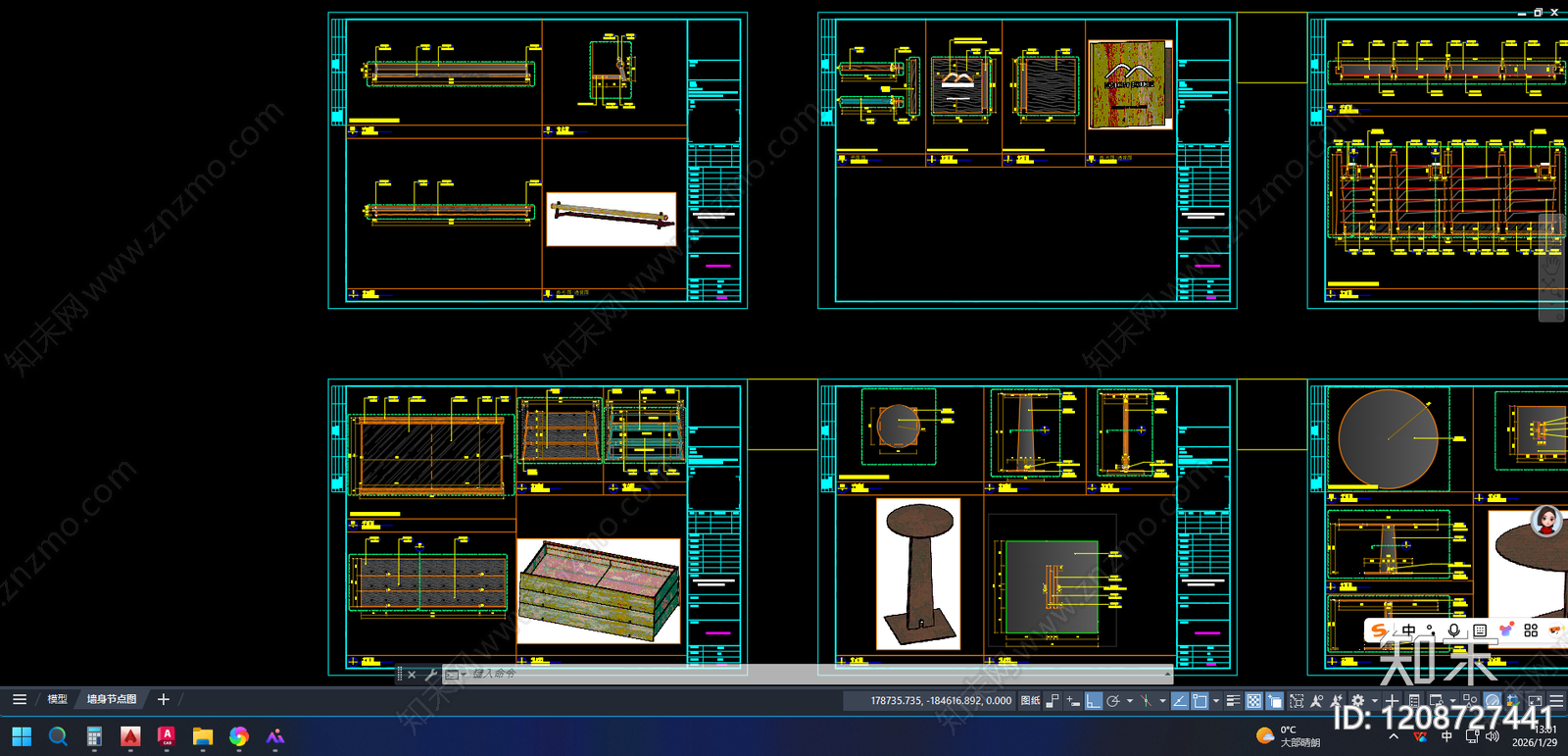This screenshot has width=1568, height=756.
Task: Toggle isometric drafting in the status bar
Action: (x=1146, y=701)
